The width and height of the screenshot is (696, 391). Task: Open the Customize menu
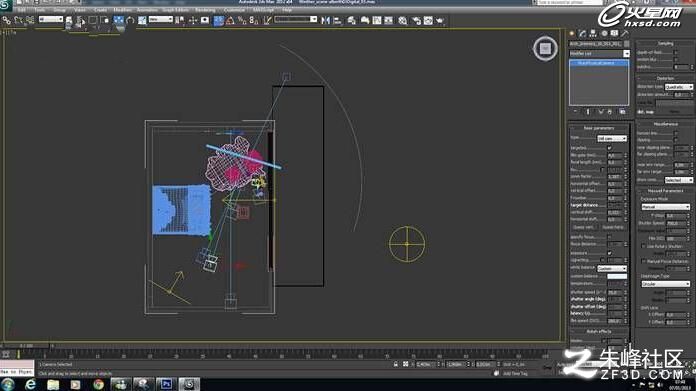pyautogui.click(x=234, y=9)
